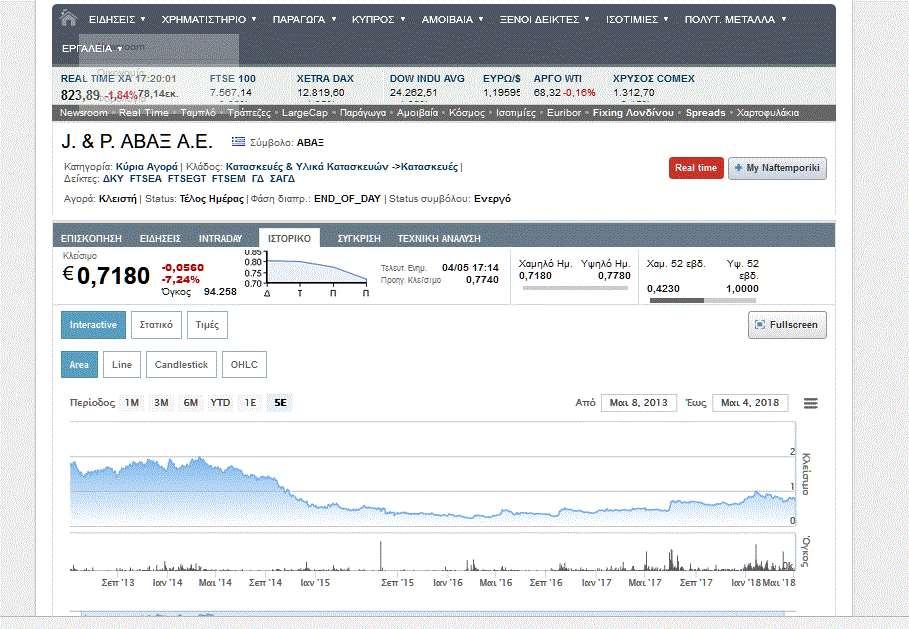Viewport: 909px width, 629px height.
Task: Set chart period to 1M
Action: [x=132, y=403]
